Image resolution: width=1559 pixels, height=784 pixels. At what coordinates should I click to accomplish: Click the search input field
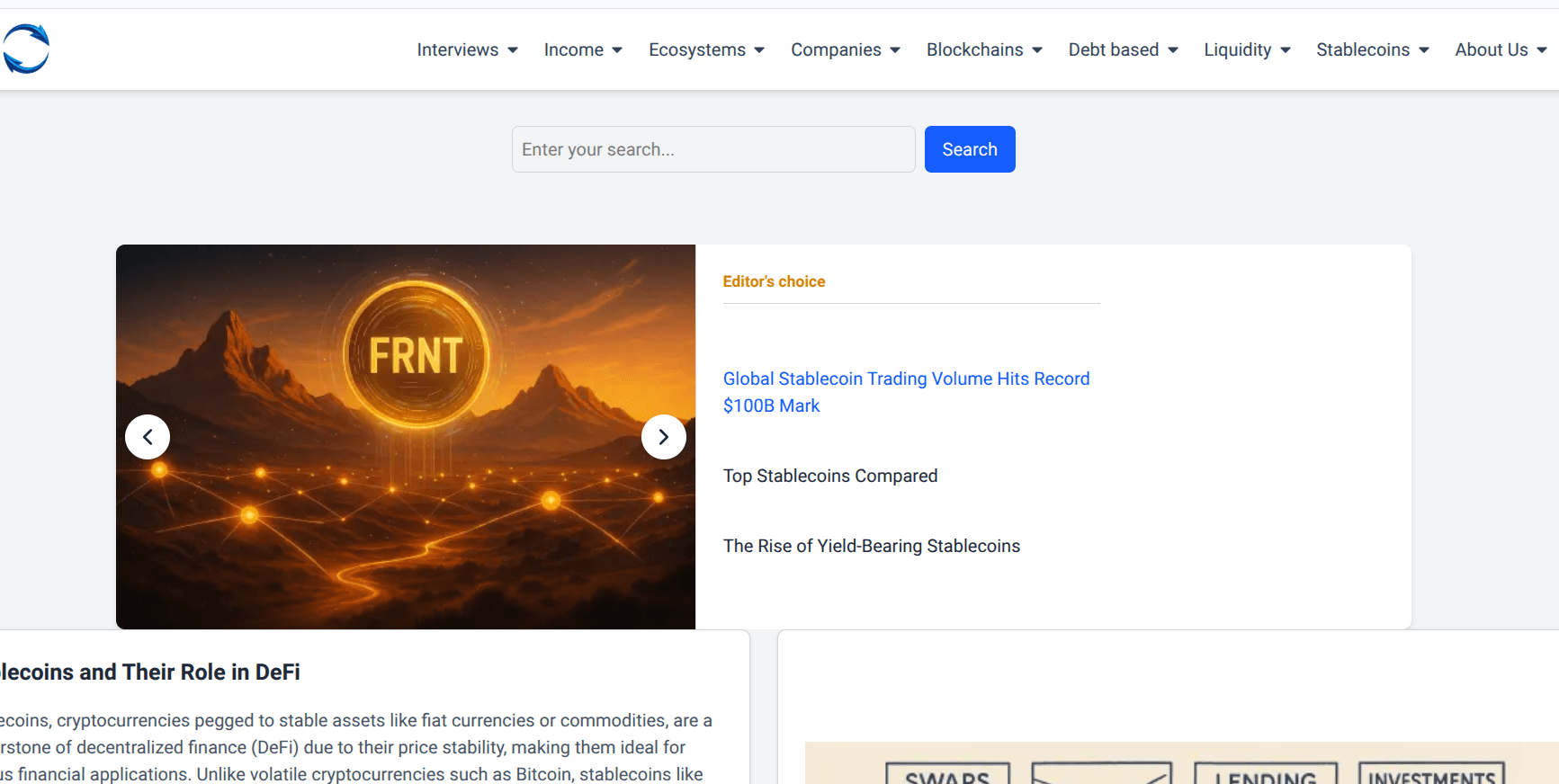[713, 149]
